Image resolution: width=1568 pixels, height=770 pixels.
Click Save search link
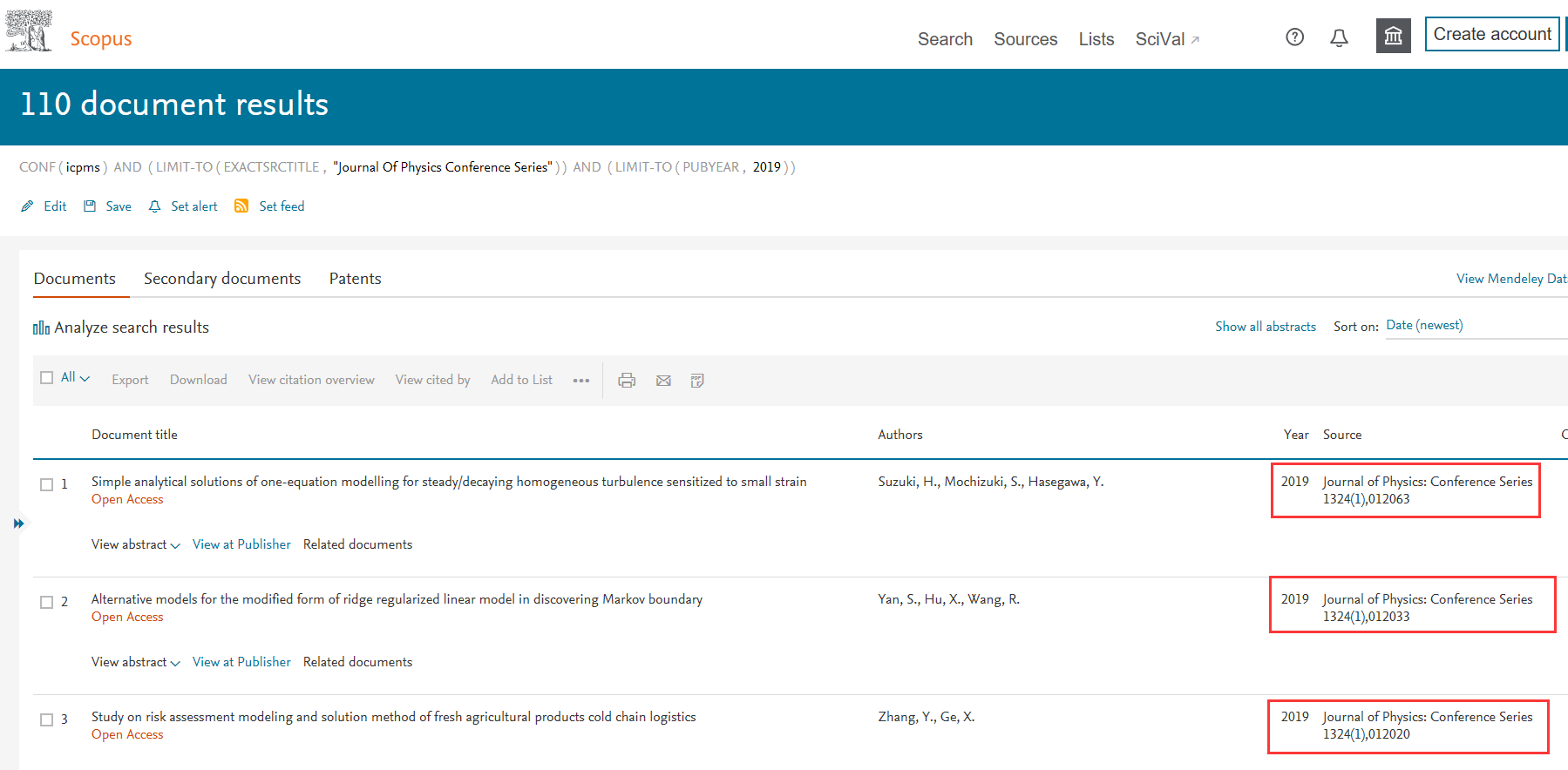(119, 206)
